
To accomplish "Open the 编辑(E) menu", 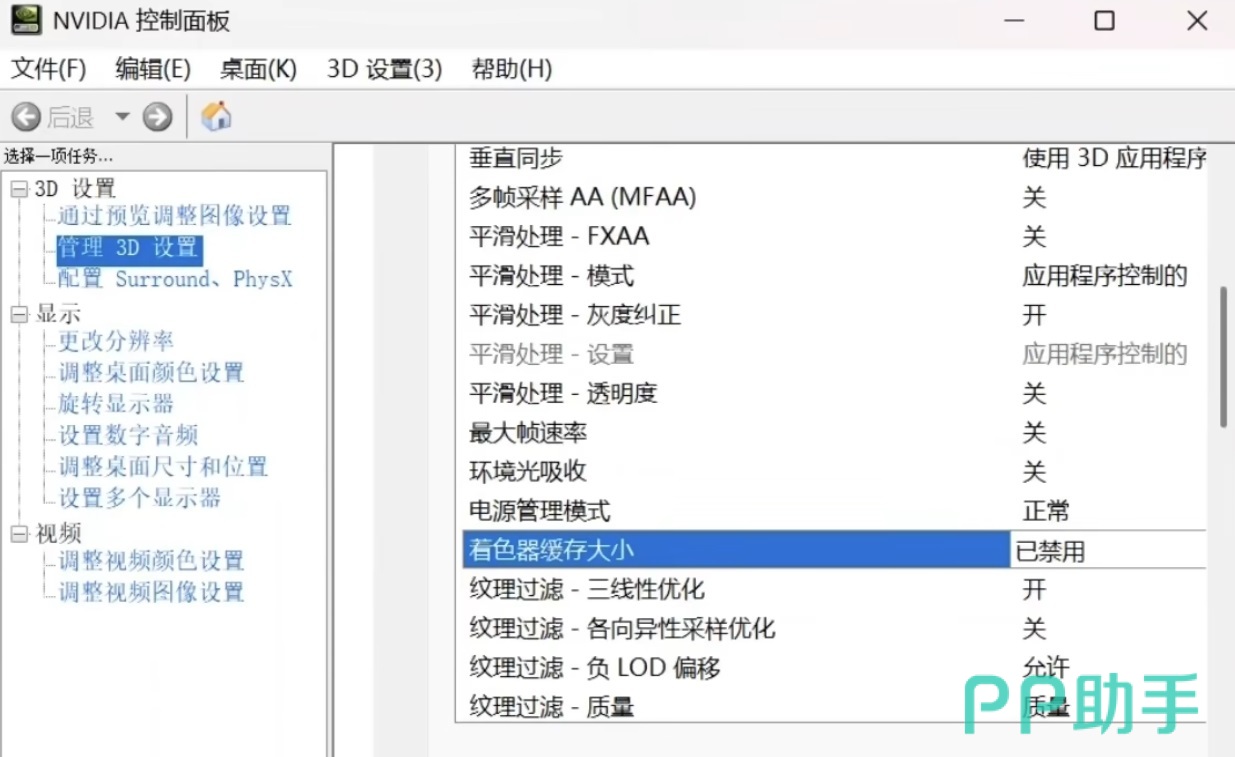I will pos(153,69).
